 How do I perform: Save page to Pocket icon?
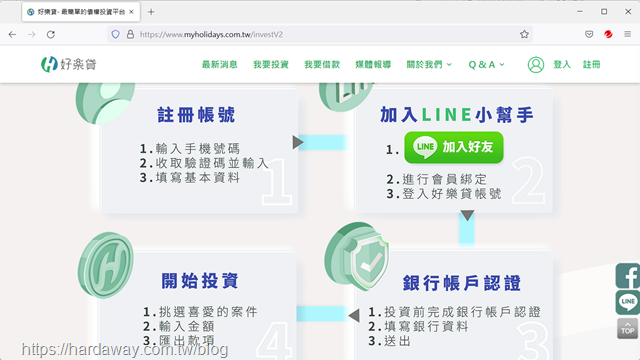[x=589, y=34]
